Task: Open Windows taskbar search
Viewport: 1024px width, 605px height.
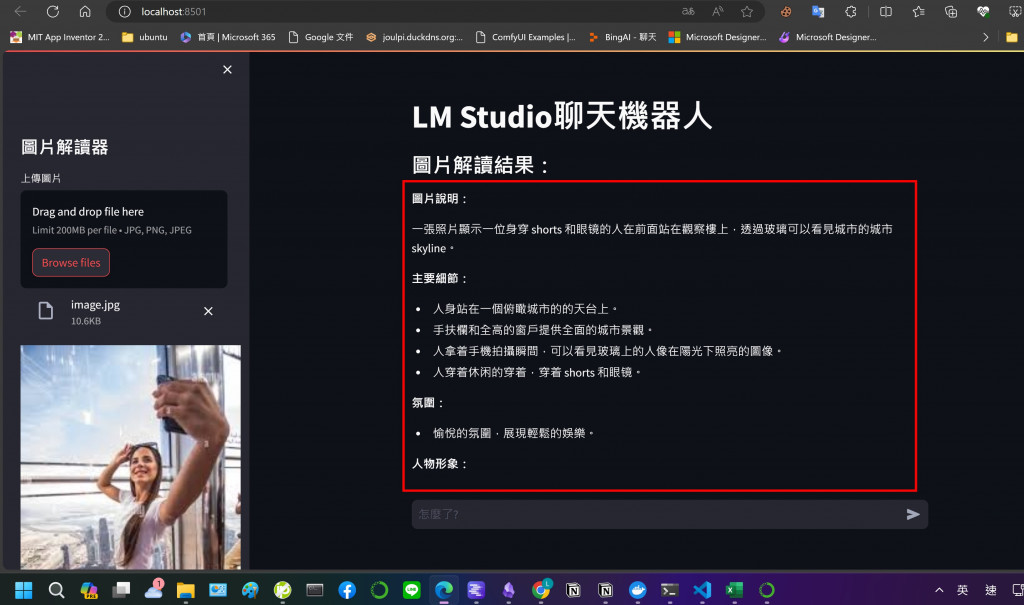Action: (x=56, y=590)
